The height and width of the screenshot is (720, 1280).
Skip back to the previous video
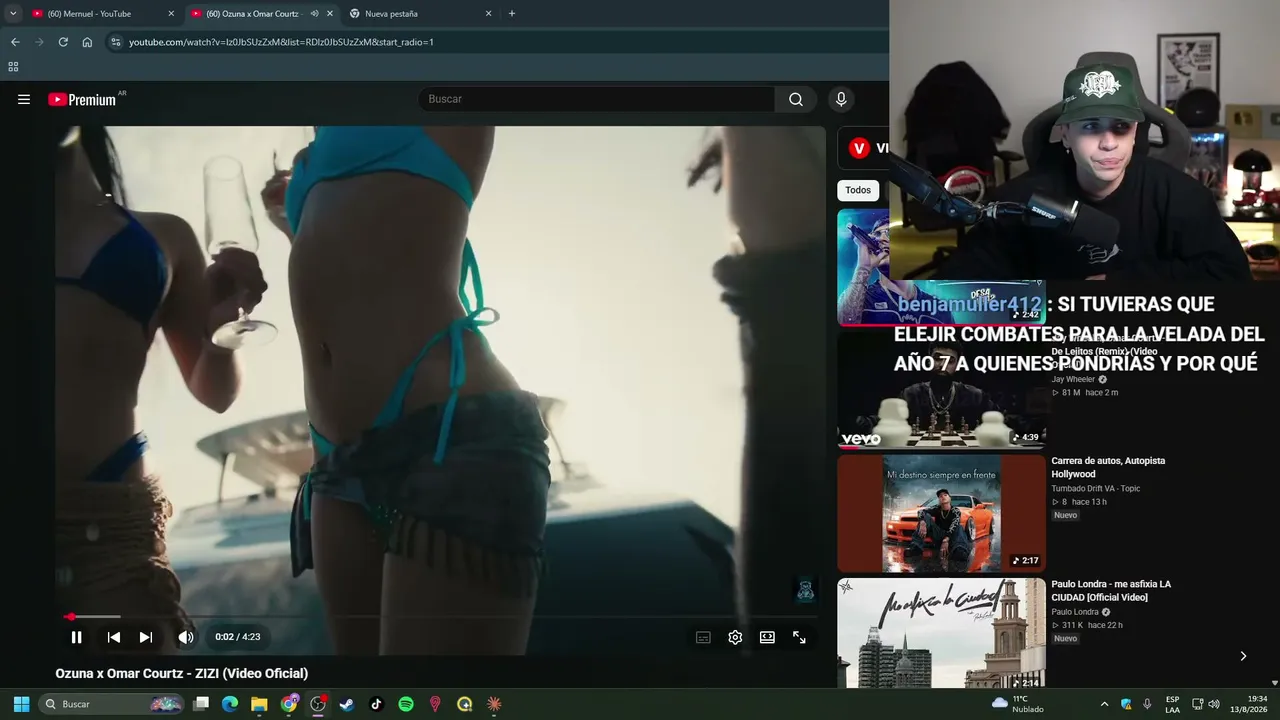(114, 637)
